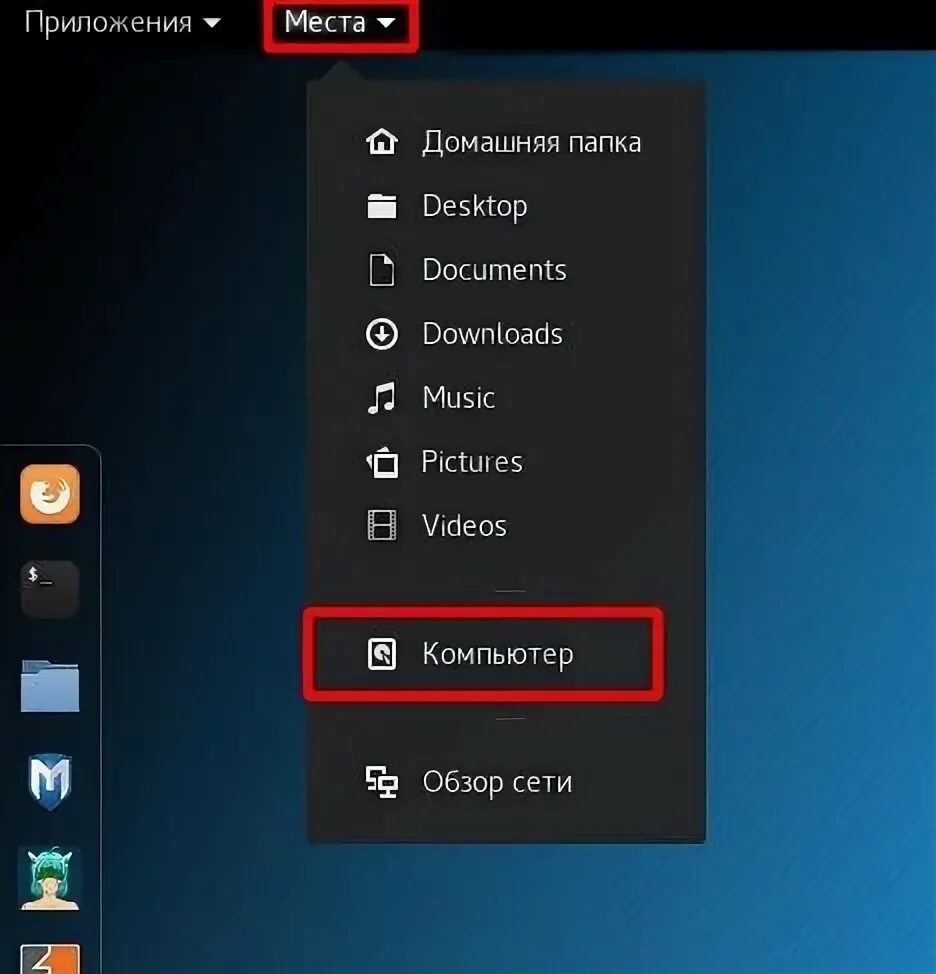The height and width of the screenshot is (974, 936).
Task: Click the Documents page icon
Action: coord(381,270)
